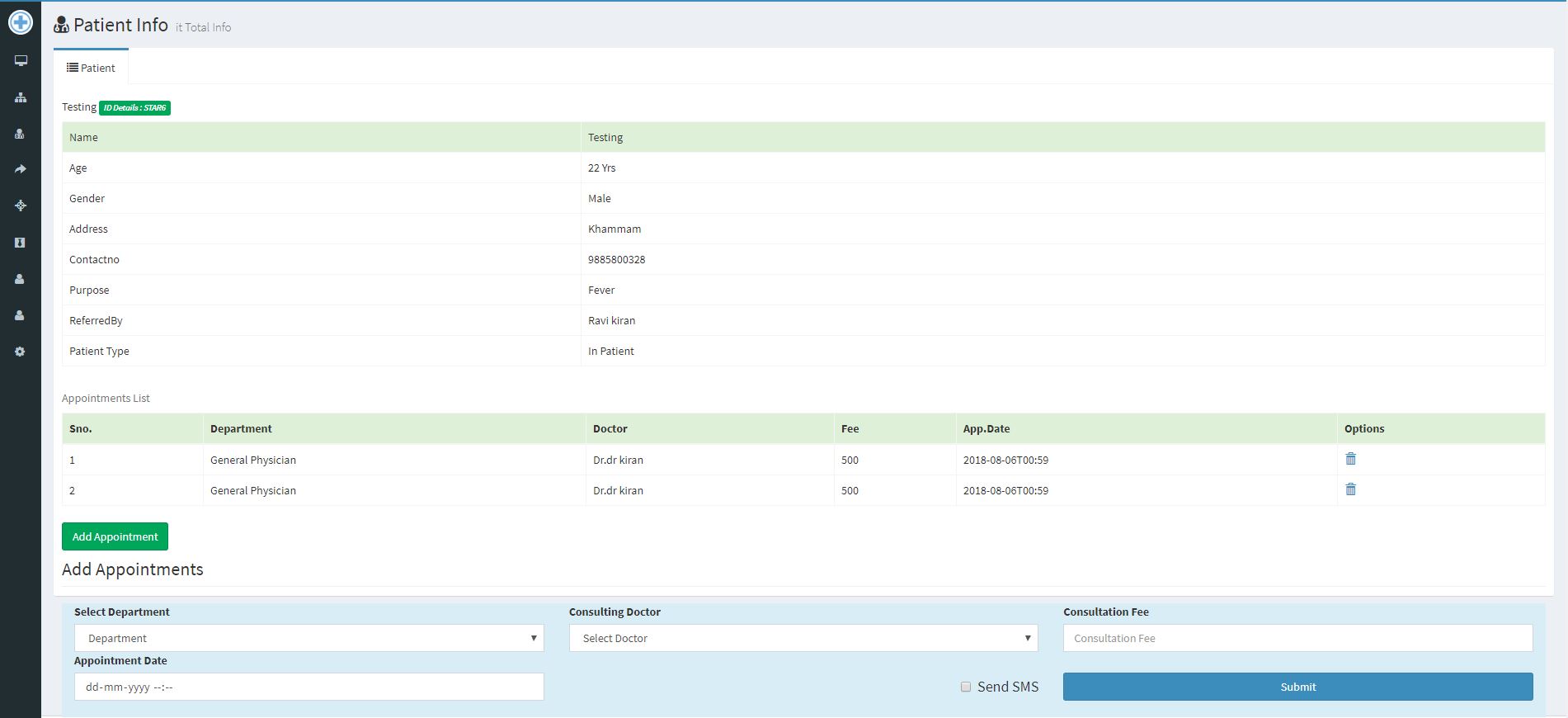Click the green ID Details STAR6 badge
The height and width of the screenshot is (718, 1568).
134,107
